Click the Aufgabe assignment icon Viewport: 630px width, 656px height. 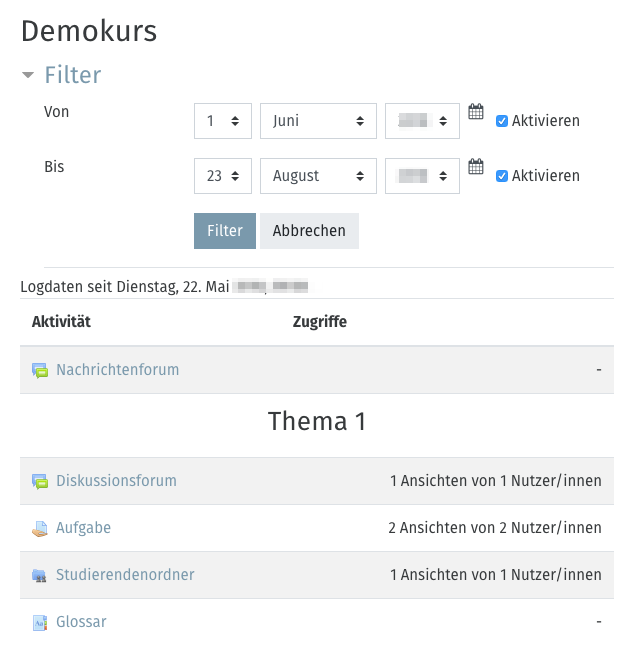pyautogui.click(x=40, y=528)
